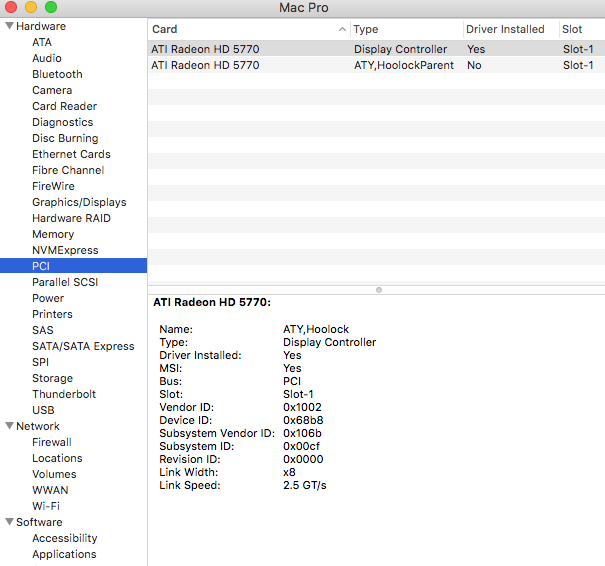
Task: Select Power in the sidebar
Action: point(48,298)
